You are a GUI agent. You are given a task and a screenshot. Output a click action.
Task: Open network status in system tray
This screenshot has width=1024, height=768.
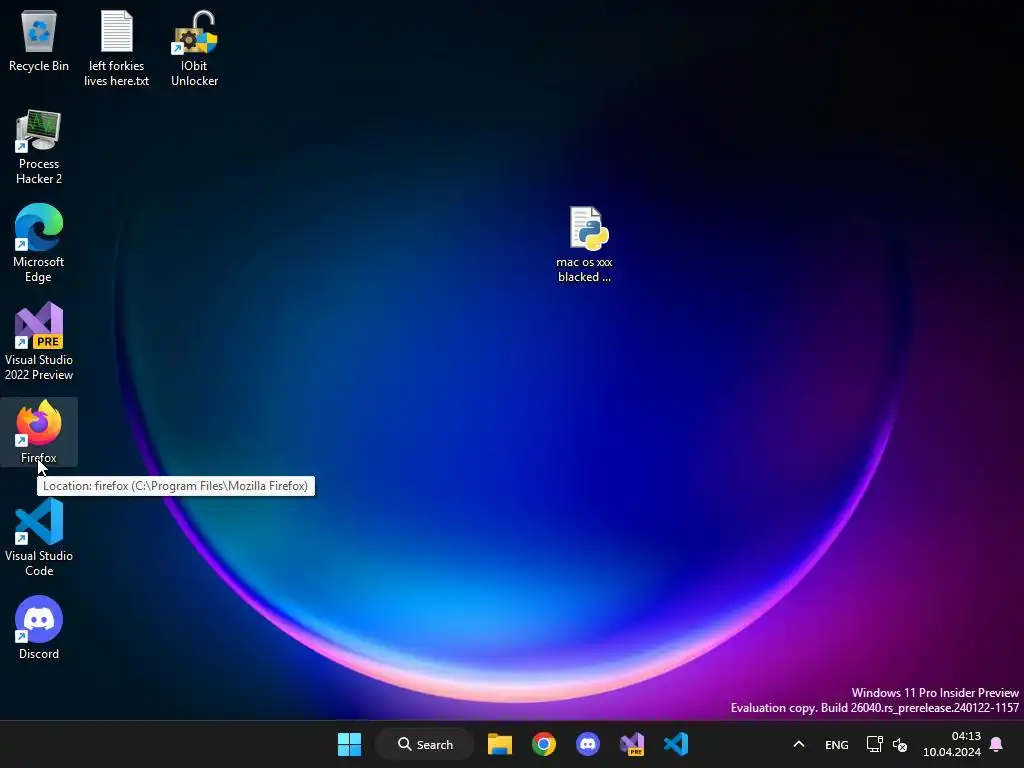pyautogui.click(x=874, y=744)
